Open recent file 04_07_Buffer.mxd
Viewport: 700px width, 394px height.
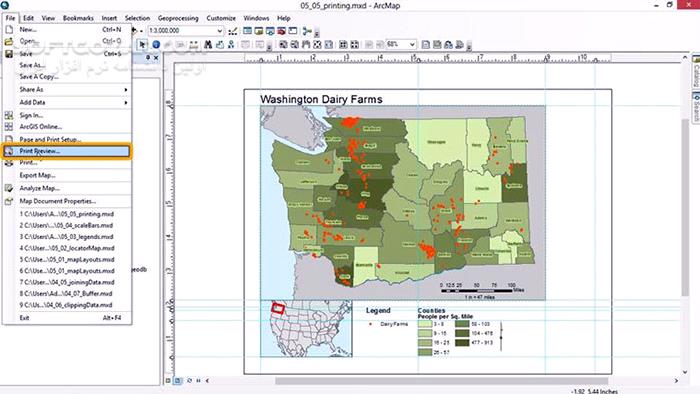[67, 294]
